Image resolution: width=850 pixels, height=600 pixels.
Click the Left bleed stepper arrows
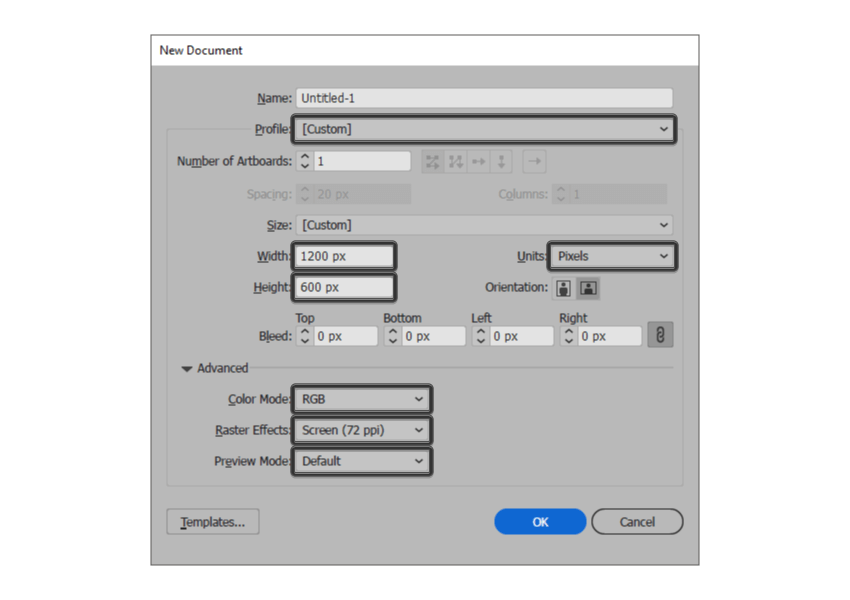click(481, 336)
